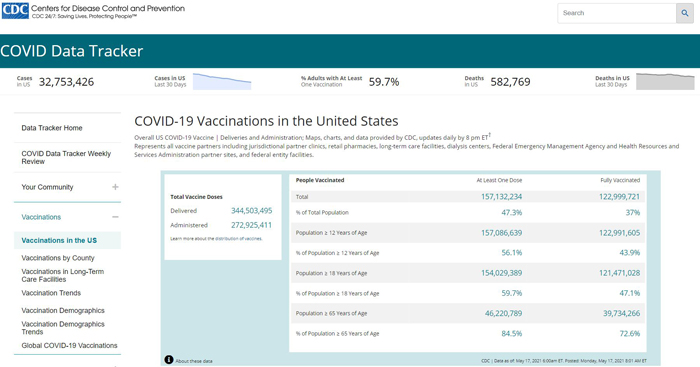The height and width of the screenshot is (367, 700).
Task: Click the search magnifier button
Action: [684, 13]
